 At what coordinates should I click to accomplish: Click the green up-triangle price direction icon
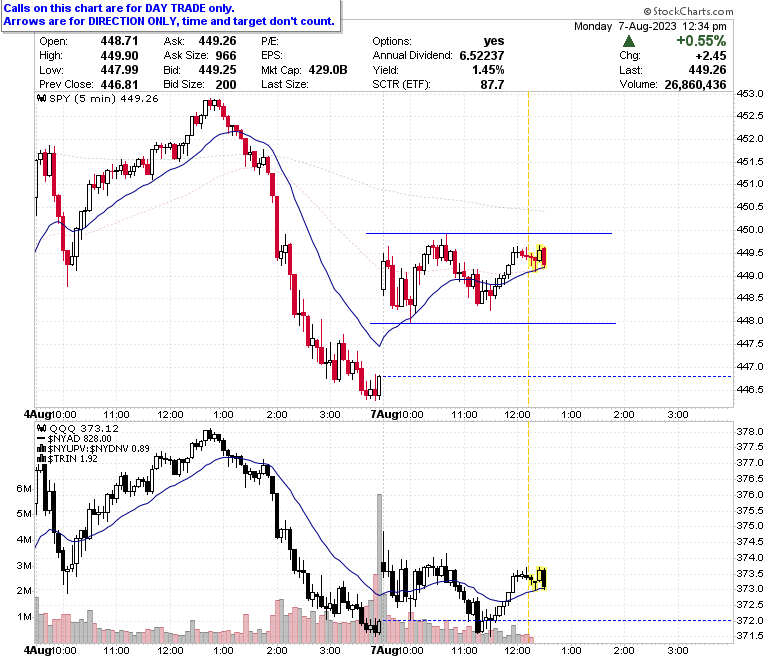[629, 41]
